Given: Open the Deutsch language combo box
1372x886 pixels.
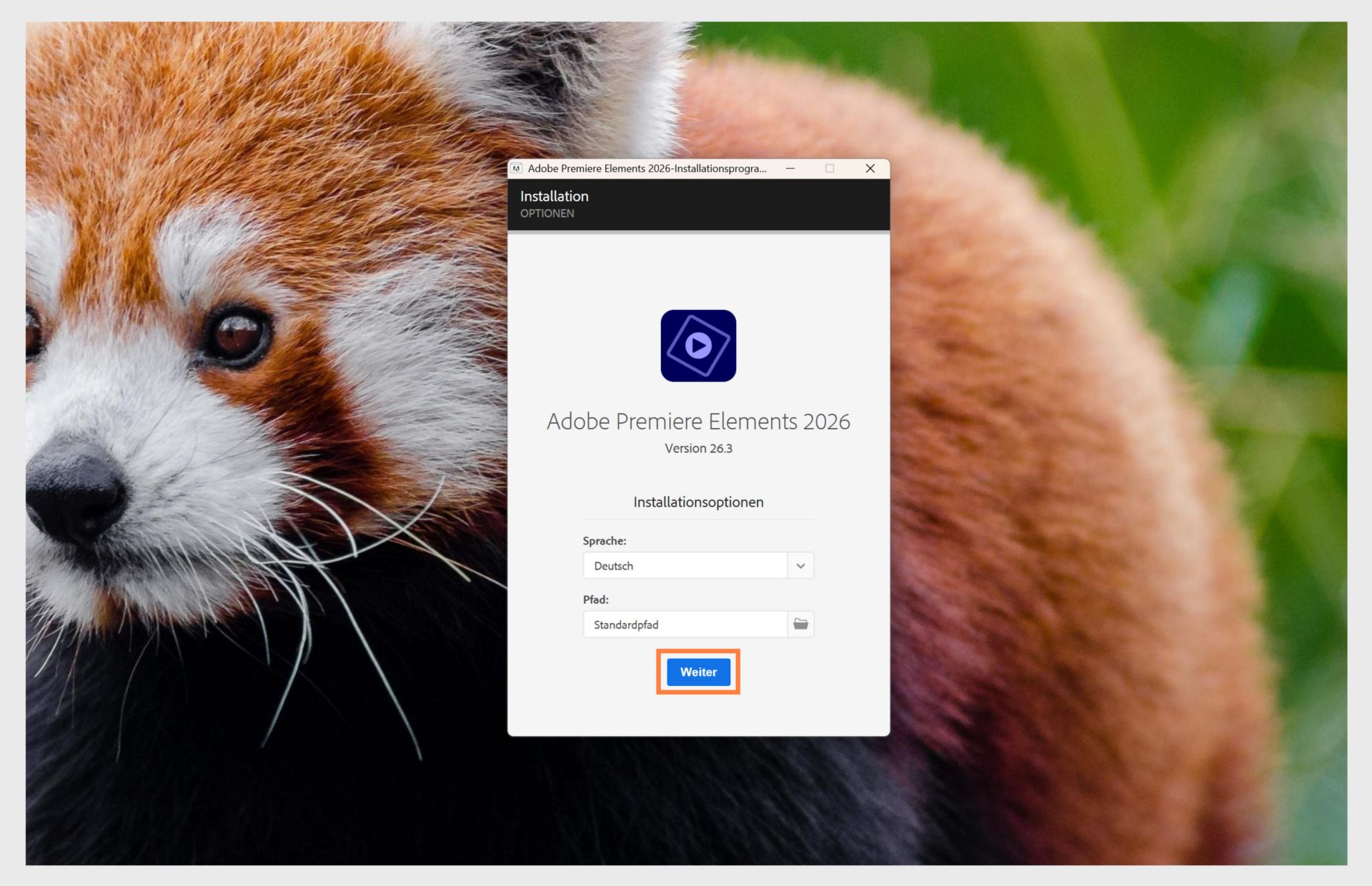Looking at the screenshot, I should 685,566.
